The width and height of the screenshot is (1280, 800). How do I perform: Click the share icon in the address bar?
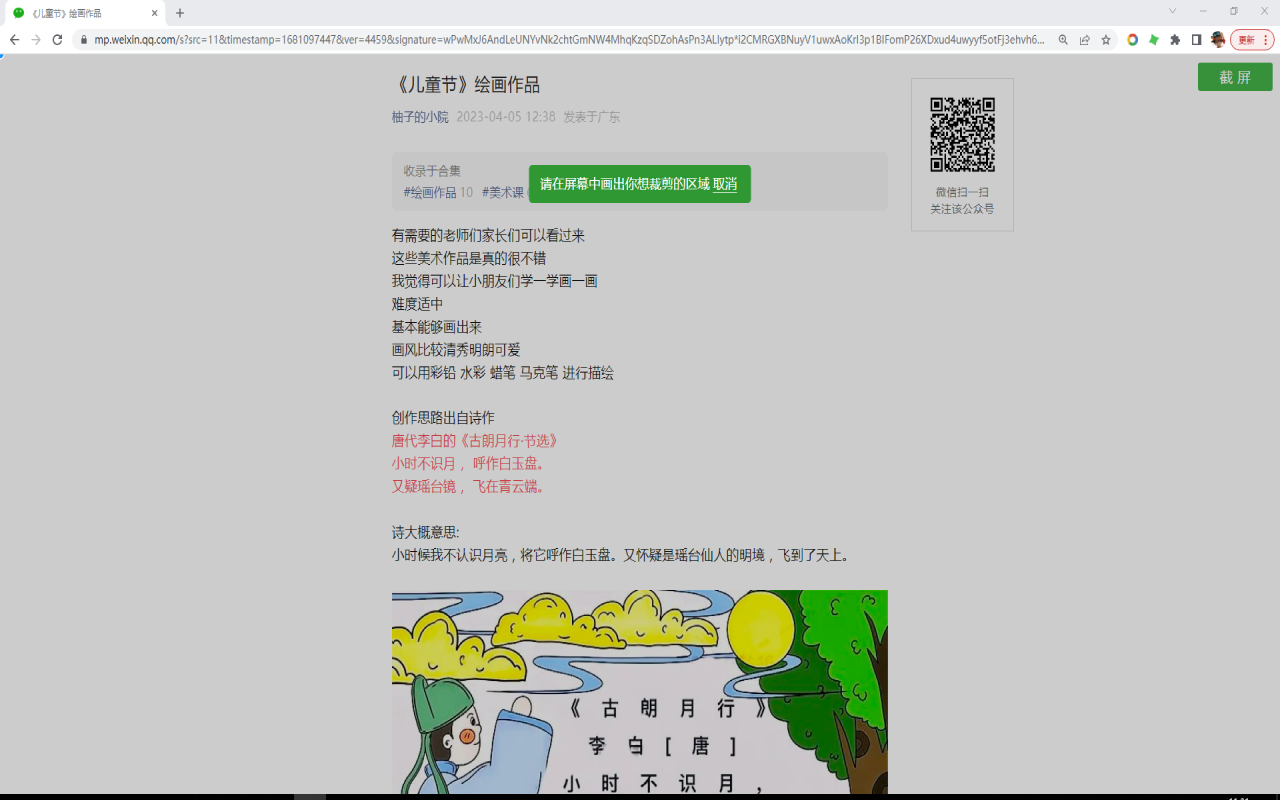[x=1083, y=40]
